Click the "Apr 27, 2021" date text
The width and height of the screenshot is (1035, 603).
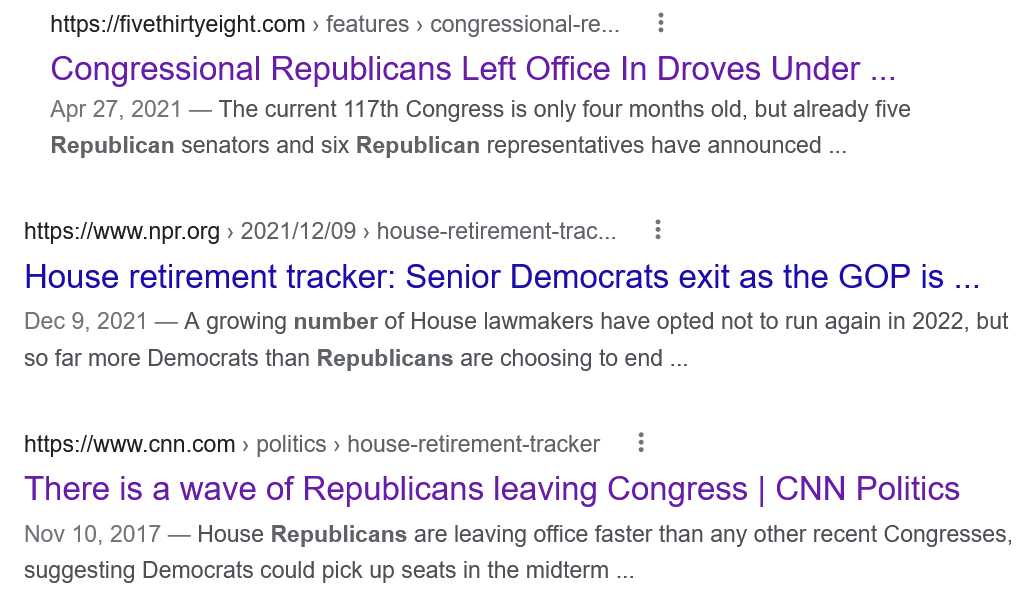tap(116, 110)
